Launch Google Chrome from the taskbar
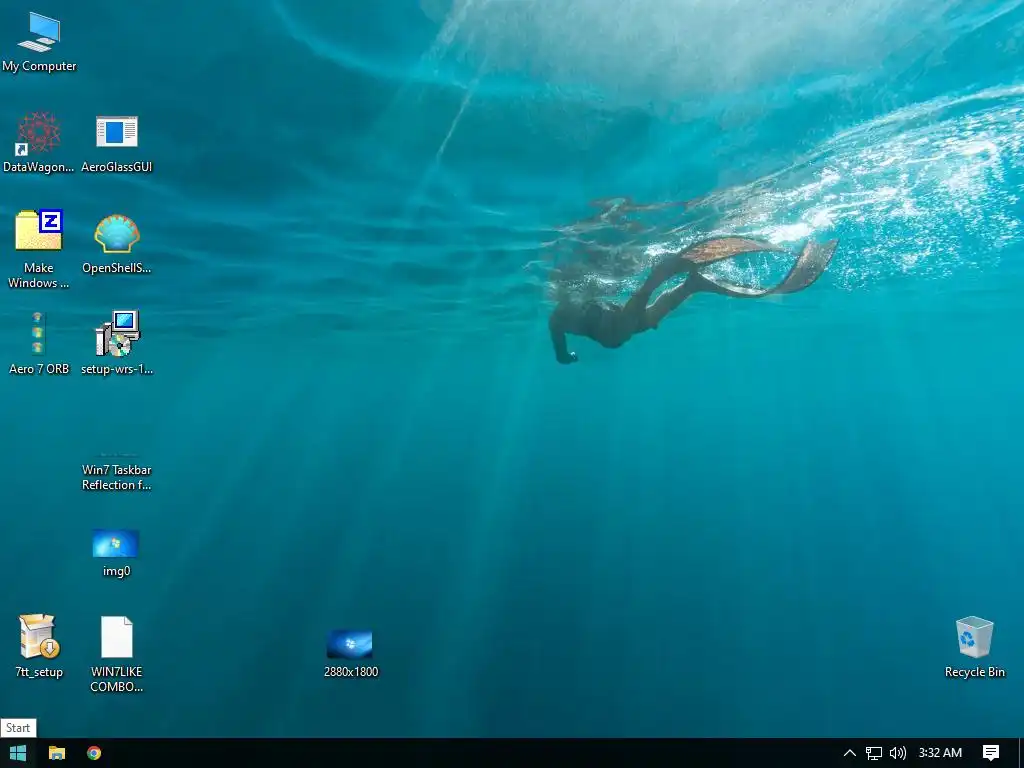Image resolution: width=1024 pixels, height=768 pixels. point(94,753)
